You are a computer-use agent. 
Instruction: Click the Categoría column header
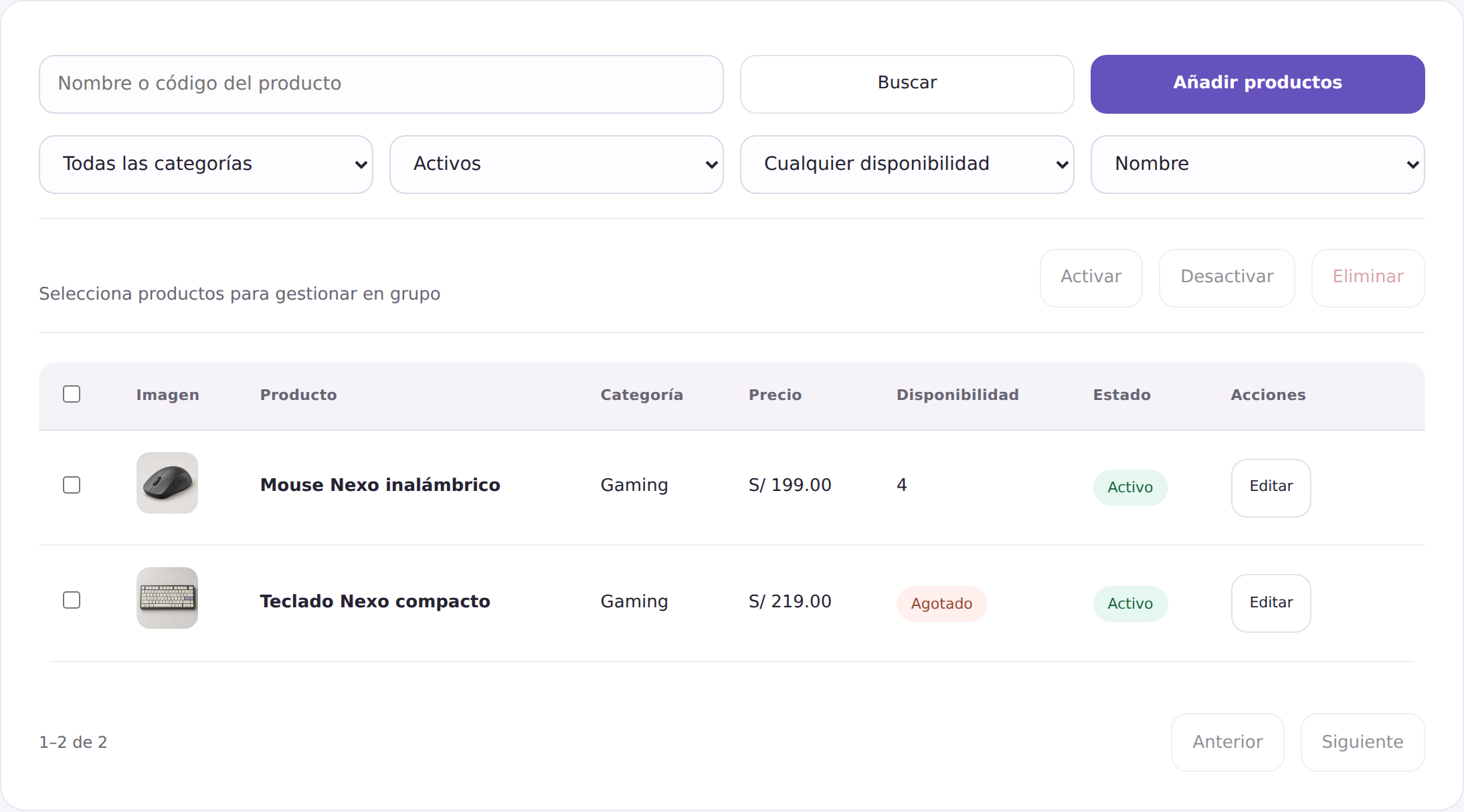point(642,395)
